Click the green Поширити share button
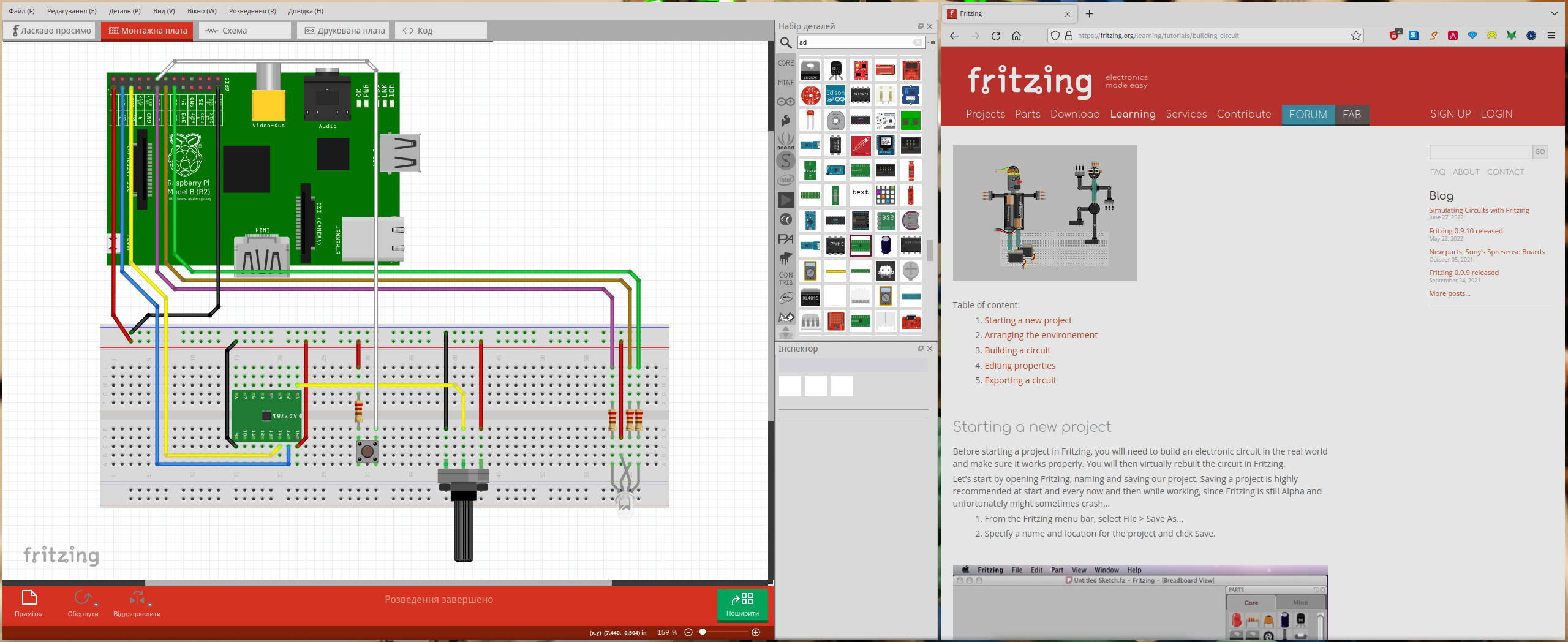 (742, 605)
